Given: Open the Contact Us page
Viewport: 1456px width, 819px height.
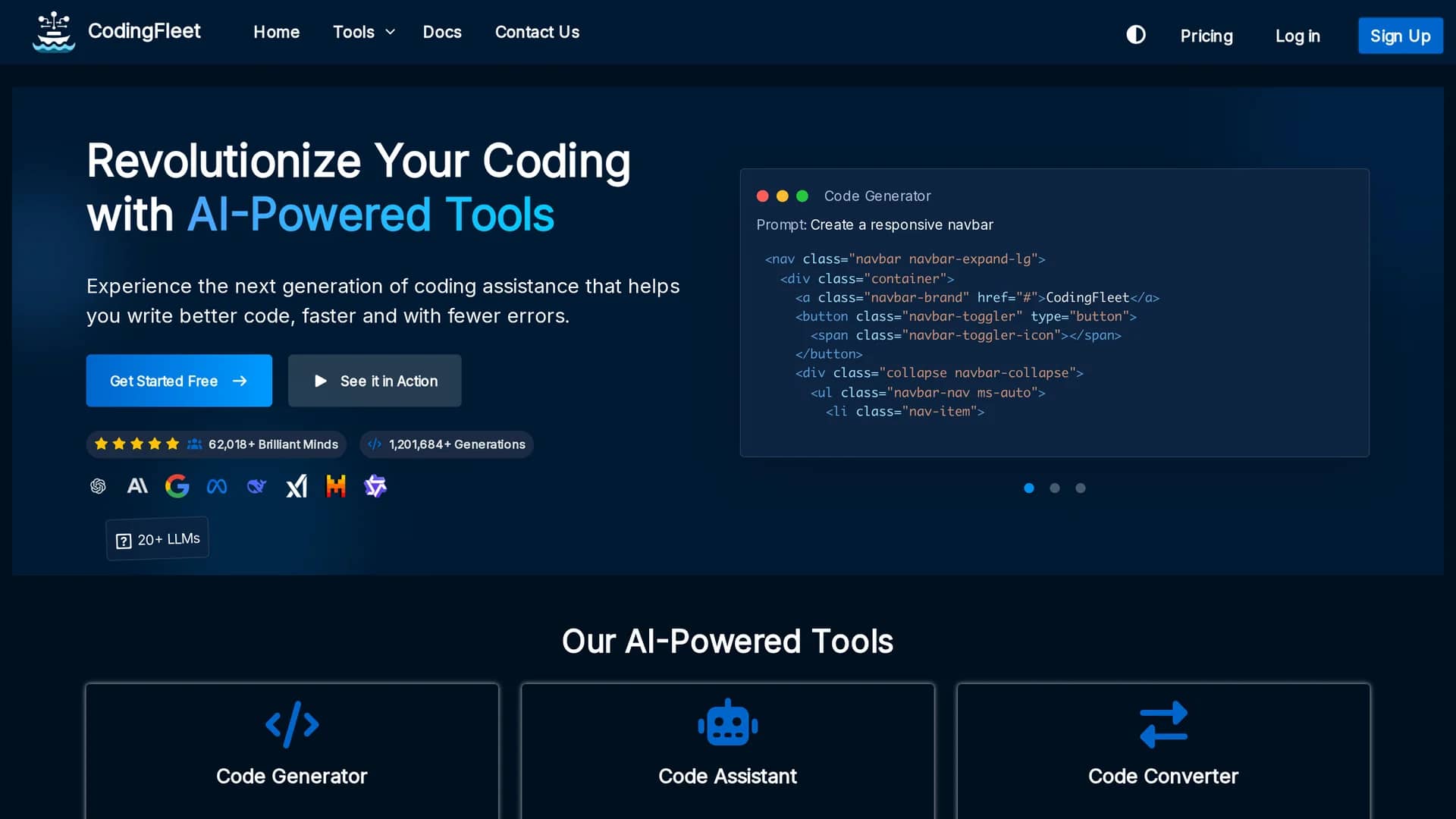Looking at the screenshot, I should tap(537, 32).
